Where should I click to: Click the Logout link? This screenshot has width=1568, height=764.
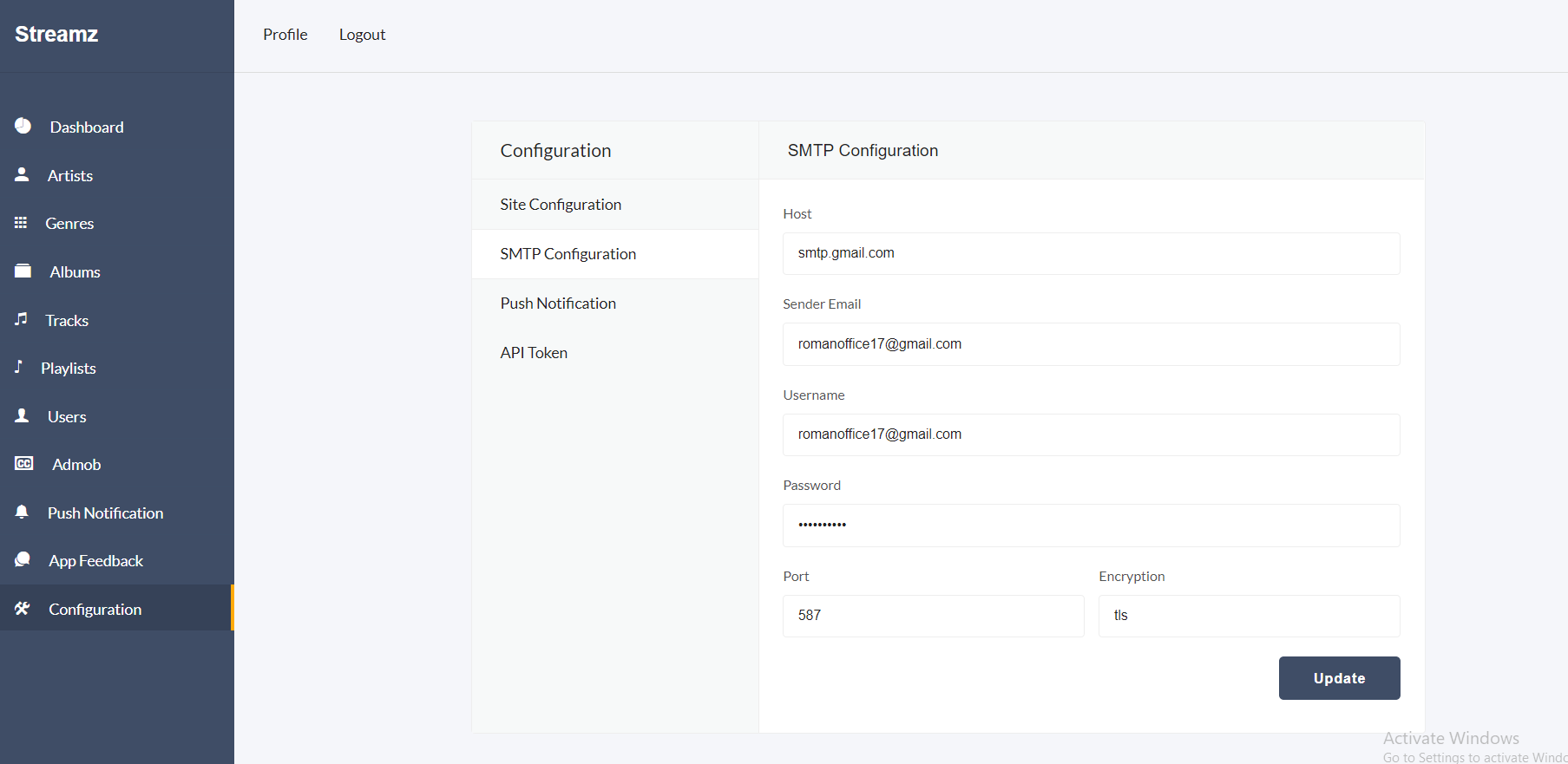[x=362, y=35]
